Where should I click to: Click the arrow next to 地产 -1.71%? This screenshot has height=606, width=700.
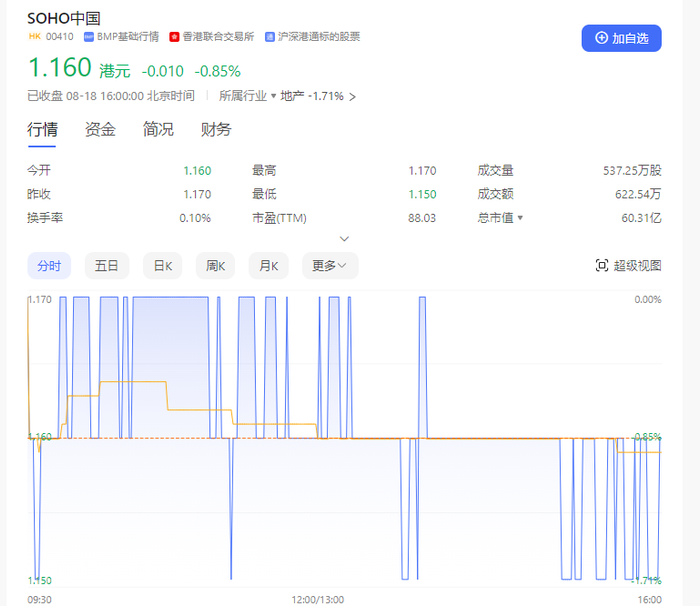(x=353, y=97)
